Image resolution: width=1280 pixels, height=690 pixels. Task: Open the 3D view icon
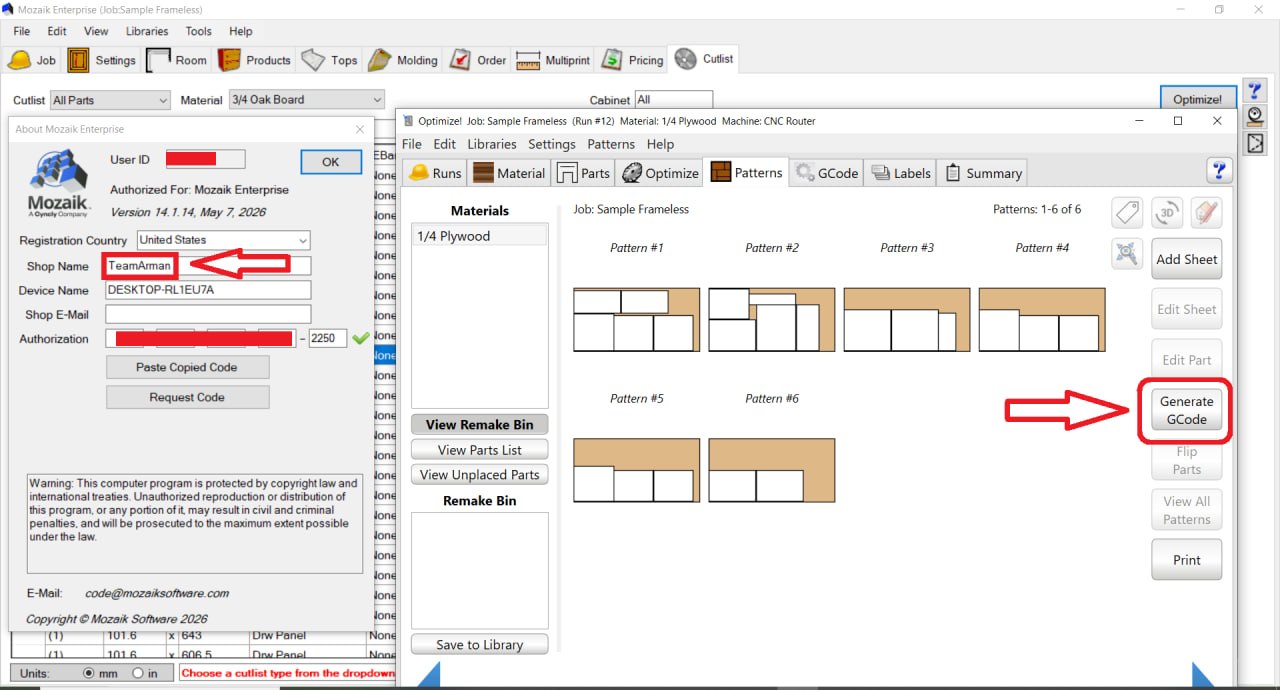click(x=1167, y=212)
